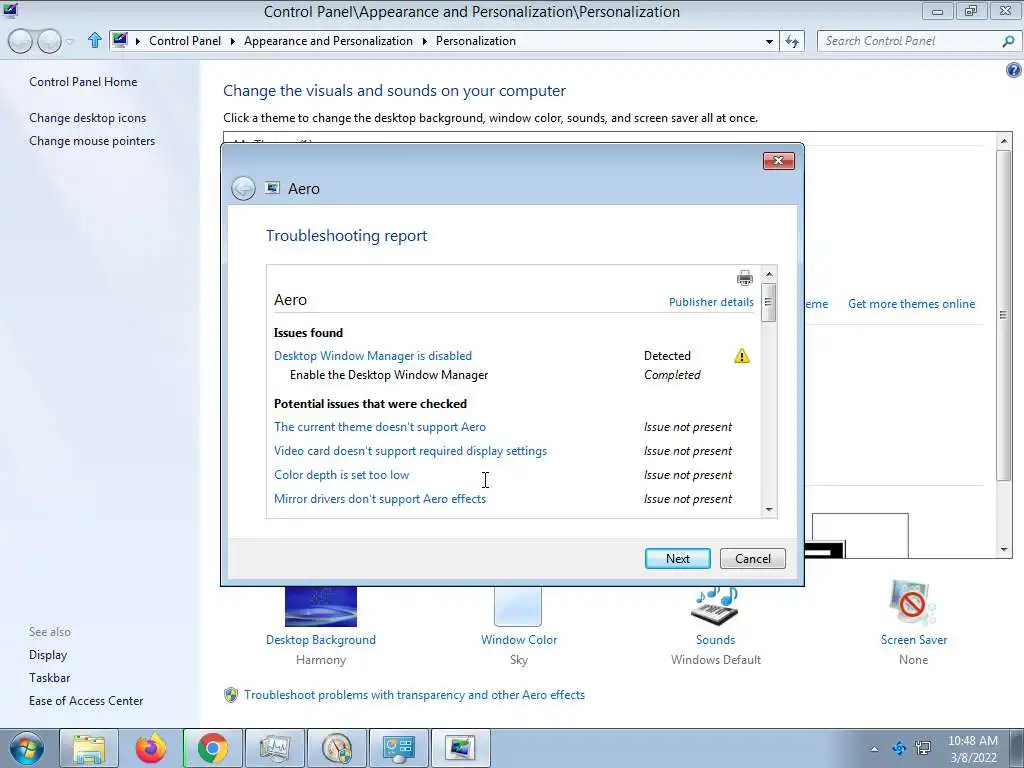Click Get more themes online link
Image resolution: width=1024 pixels, height=768 pixels.
click(x=912, y=304)
